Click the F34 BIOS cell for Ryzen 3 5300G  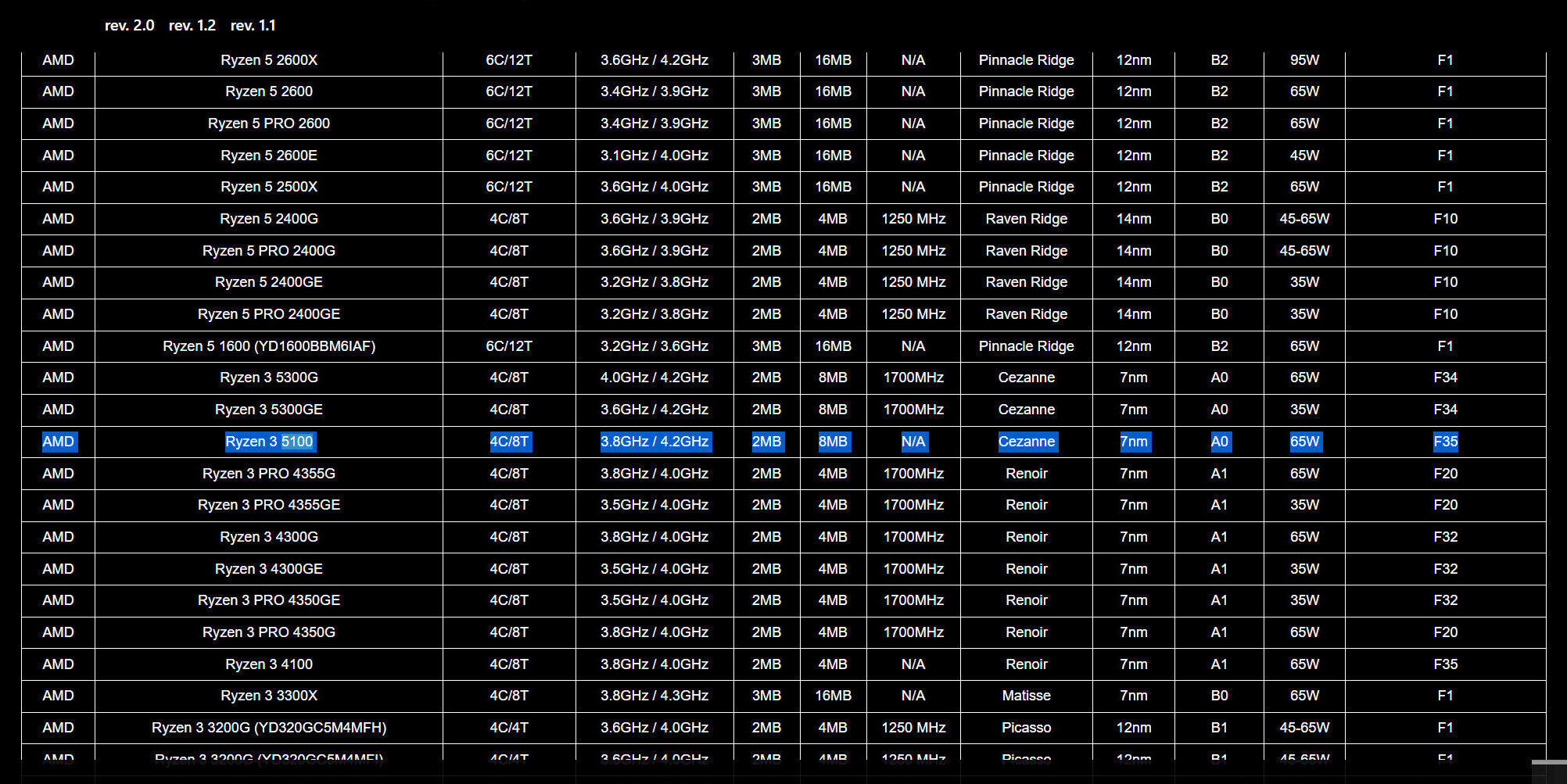[1445, 378]
